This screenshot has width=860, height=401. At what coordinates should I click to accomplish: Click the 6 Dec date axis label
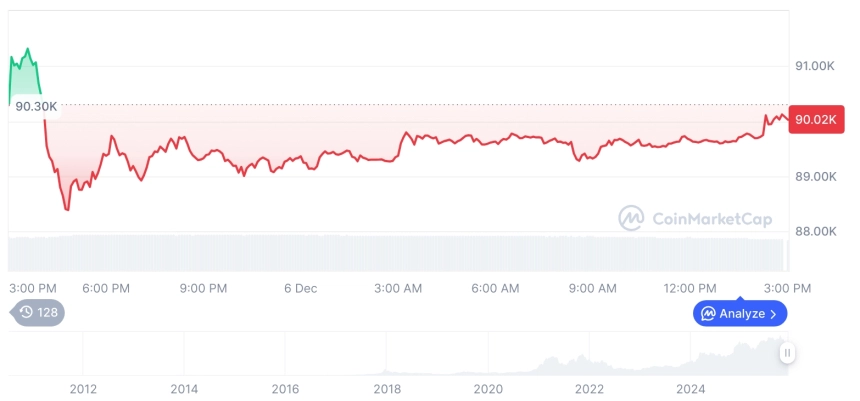(300, 288)
